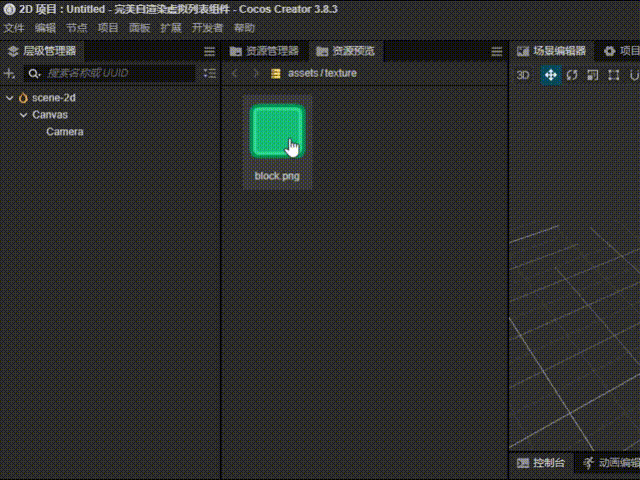Toggle expand all nodes icon in hierarchy

coord(210,73)
